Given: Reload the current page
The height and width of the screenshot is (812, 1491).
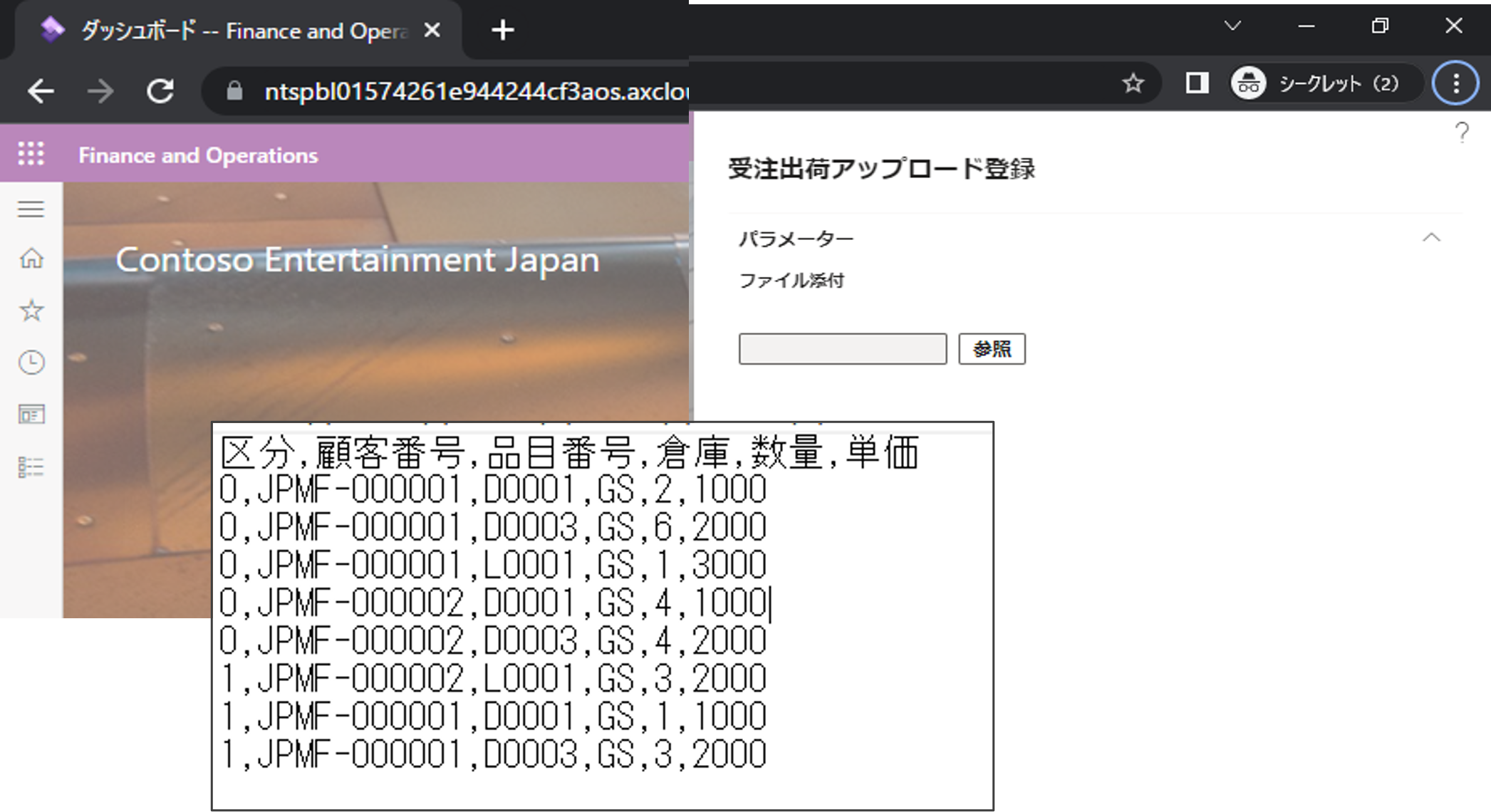Looking at the screenshot, I should coord(160,91).
